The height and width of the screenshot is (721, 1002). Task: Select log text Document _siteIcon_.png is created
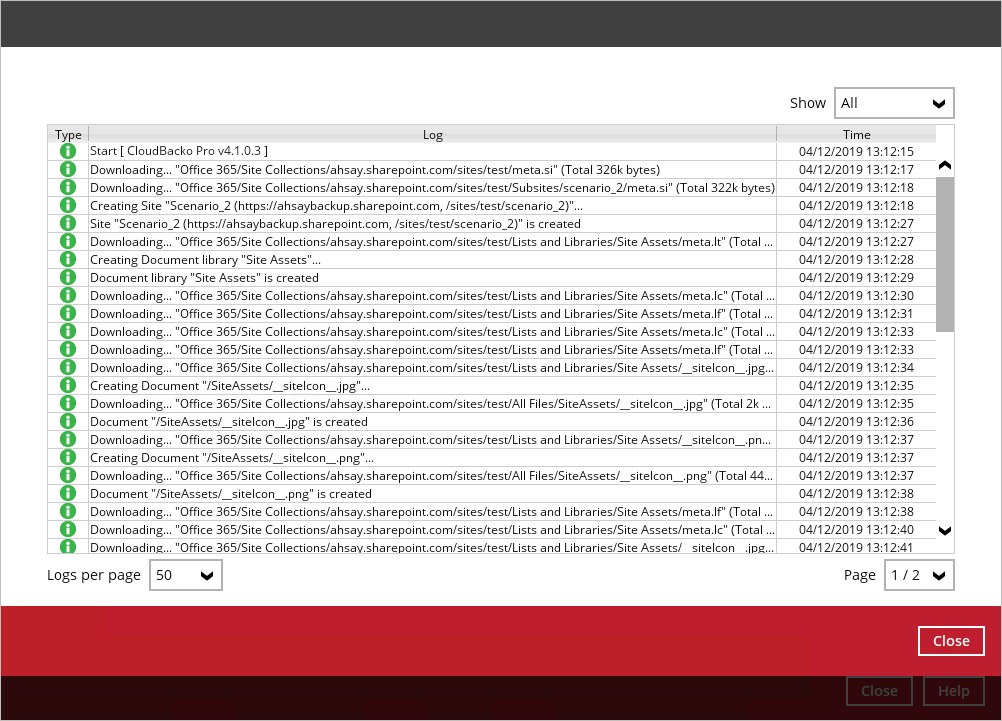pos(231,493)
